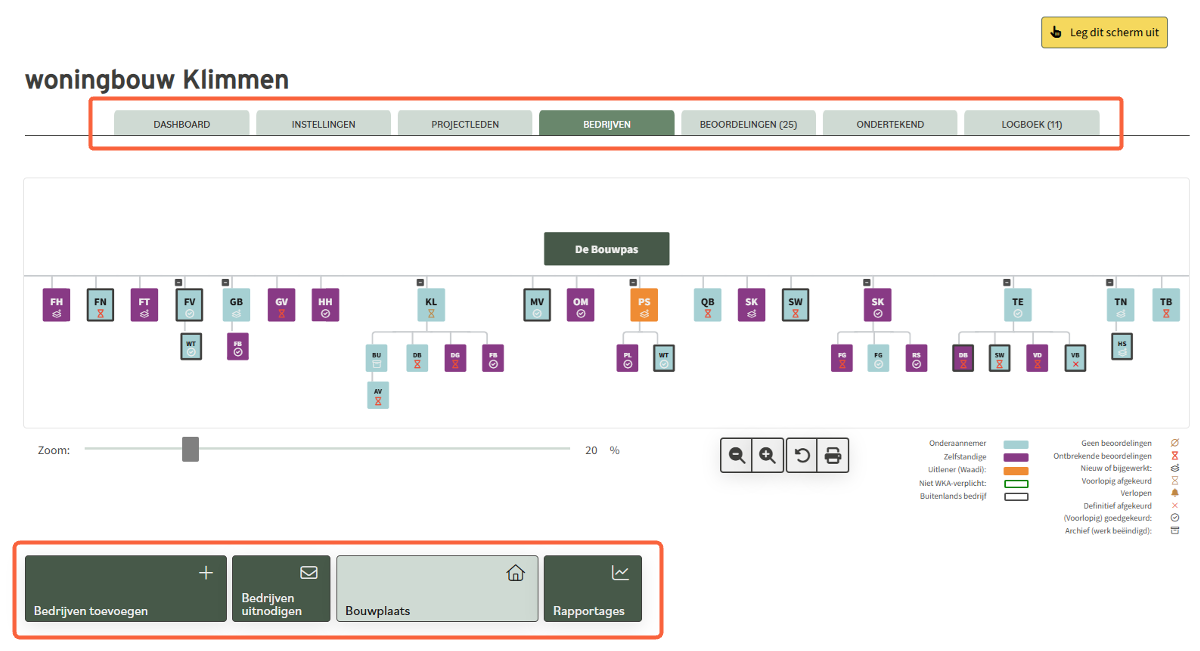Click the envelope icon on Bedrijven uitnodigen

click(309, 573)
